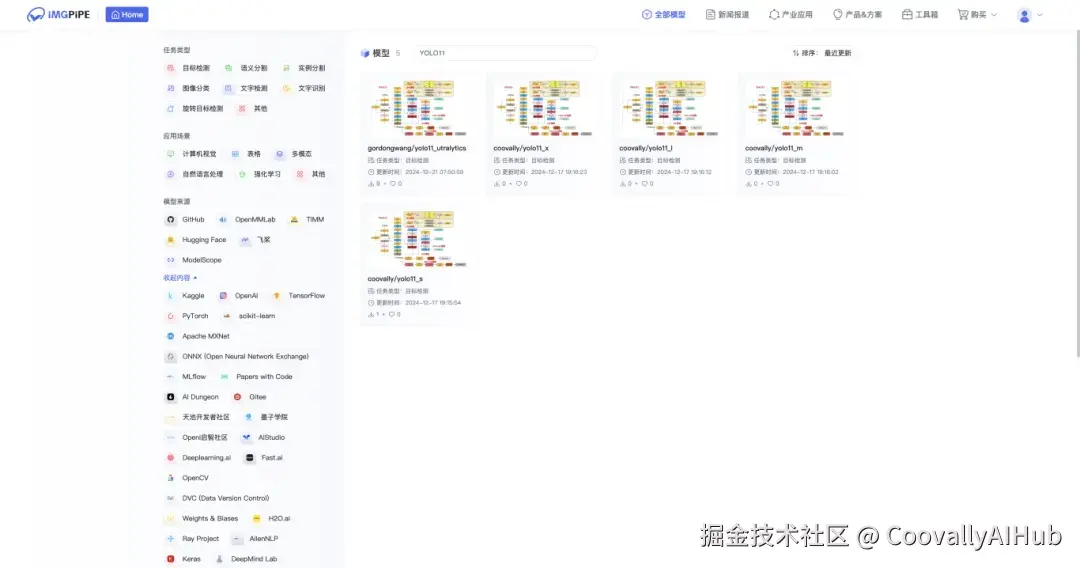Click the Gitee source icon

(x=237, y=397)
